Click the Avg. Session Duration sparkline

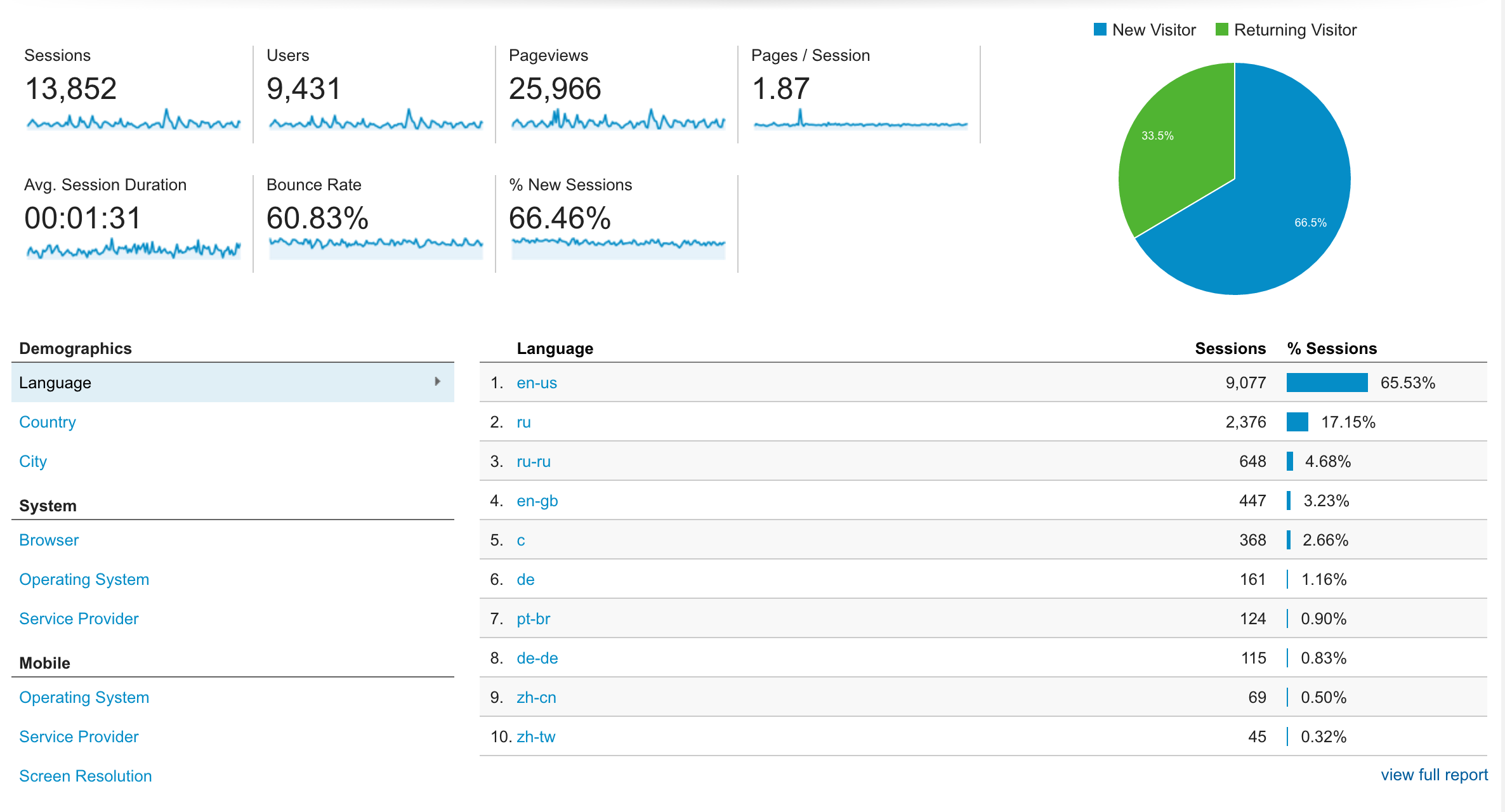133,249
